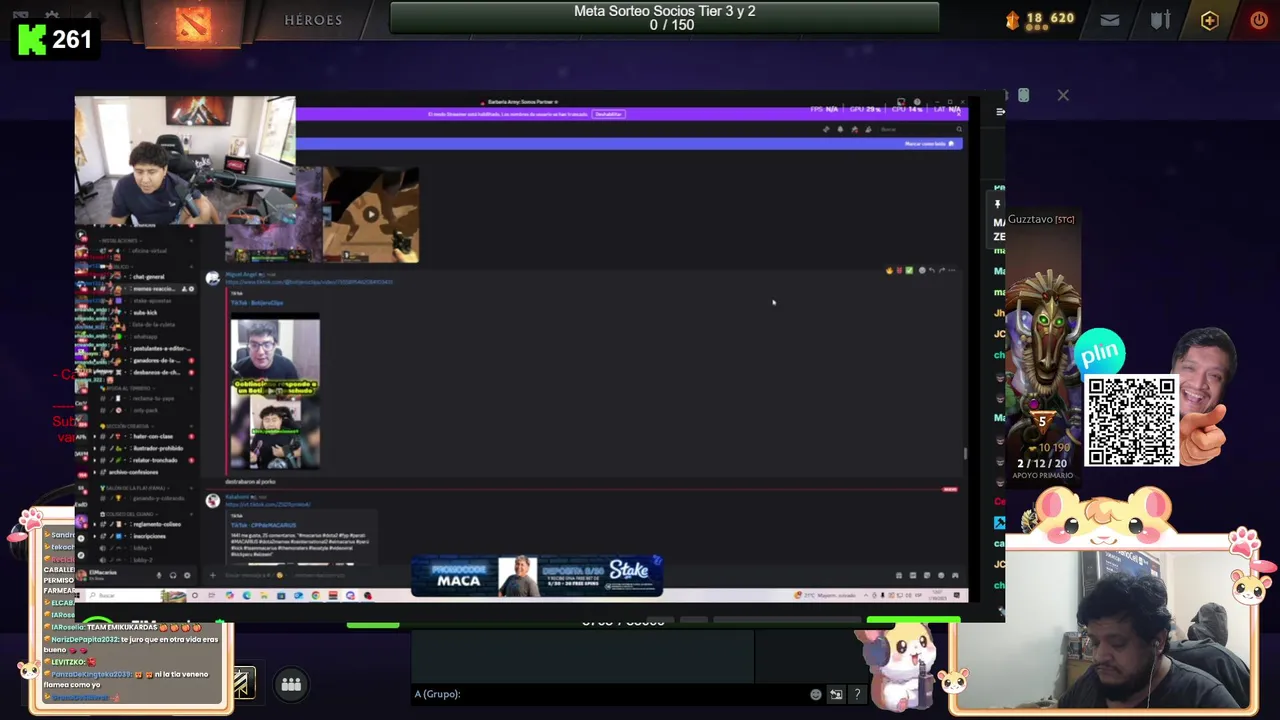Click add reaction smiley on message
Viewport: 1280px width, 720px height.
[x=922, y=270]
